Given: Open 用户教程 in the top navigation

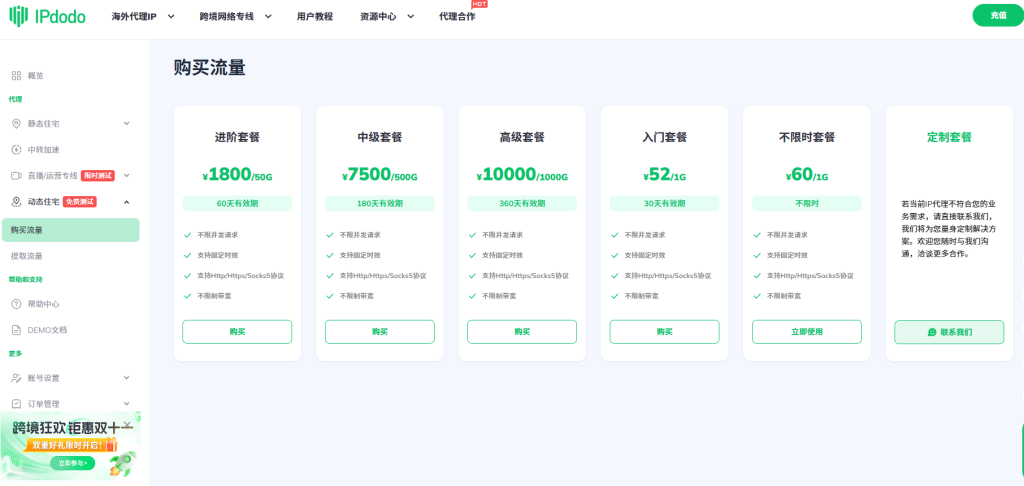Looking at the screenshot, I should (316, 16).
